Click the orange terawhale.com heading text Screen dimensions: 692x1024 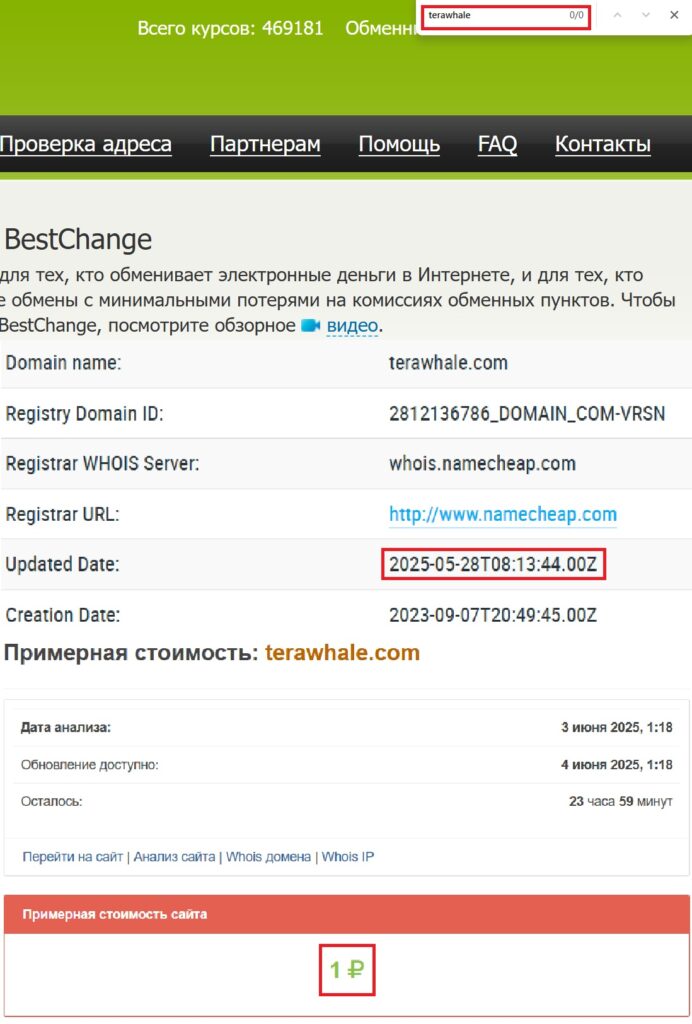342,653
